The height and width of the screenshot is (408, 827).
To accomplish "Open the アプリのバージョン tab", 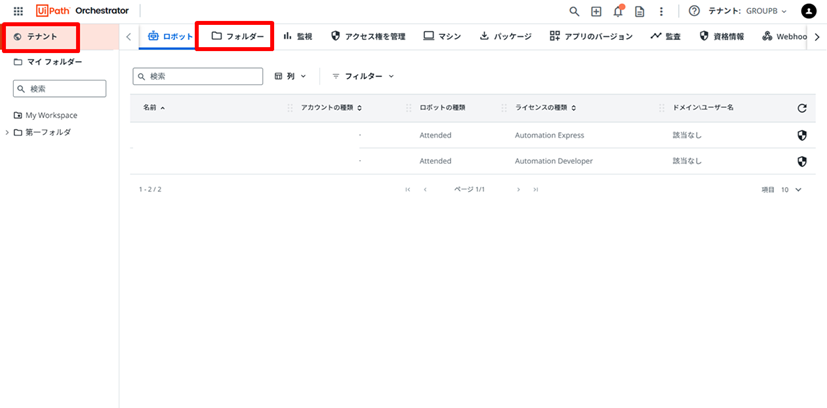I will click(x=591, y=36).
